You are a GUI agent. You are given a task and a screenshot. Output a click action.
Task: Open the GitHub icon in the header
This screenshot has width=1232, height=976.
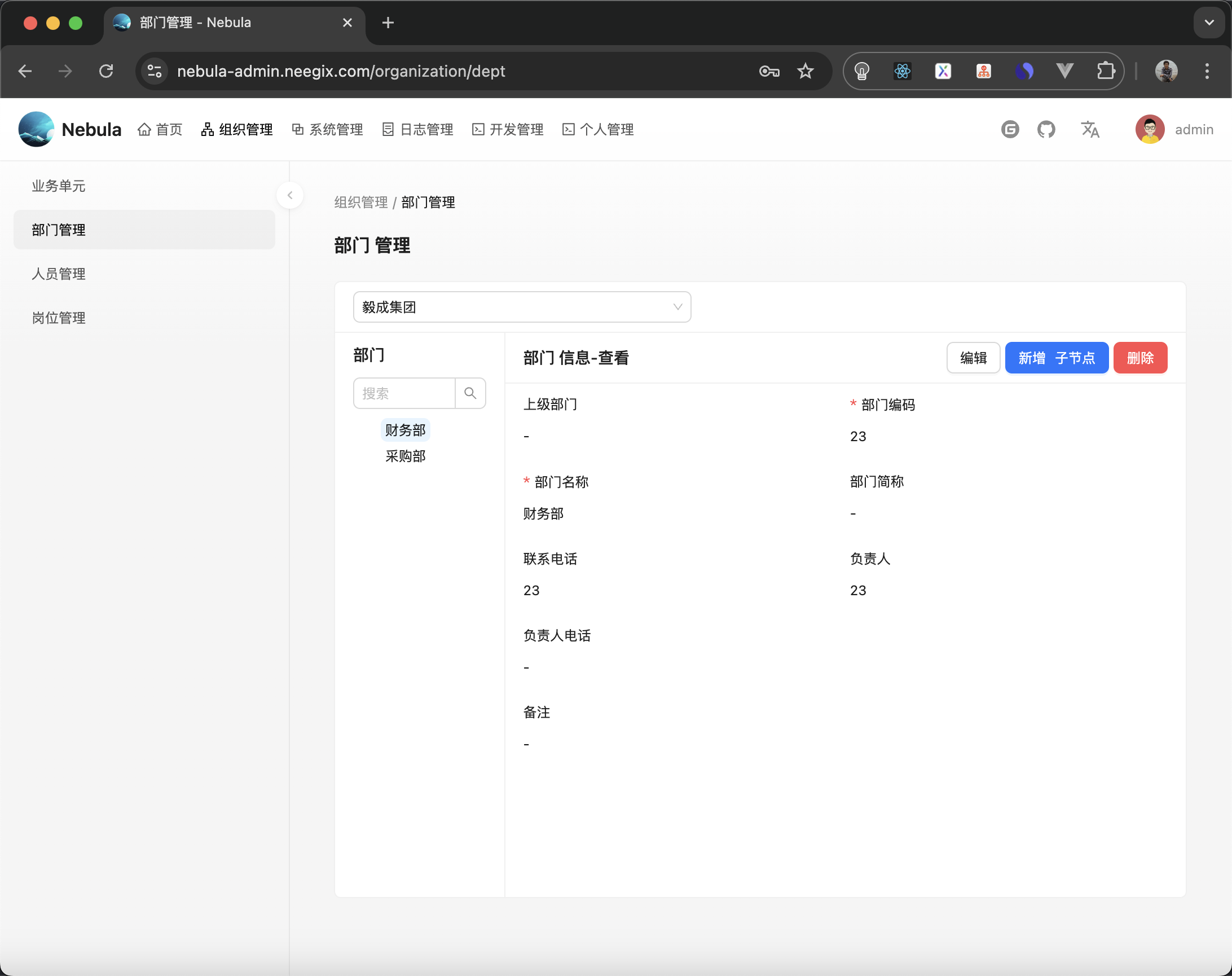(1046, 129)
